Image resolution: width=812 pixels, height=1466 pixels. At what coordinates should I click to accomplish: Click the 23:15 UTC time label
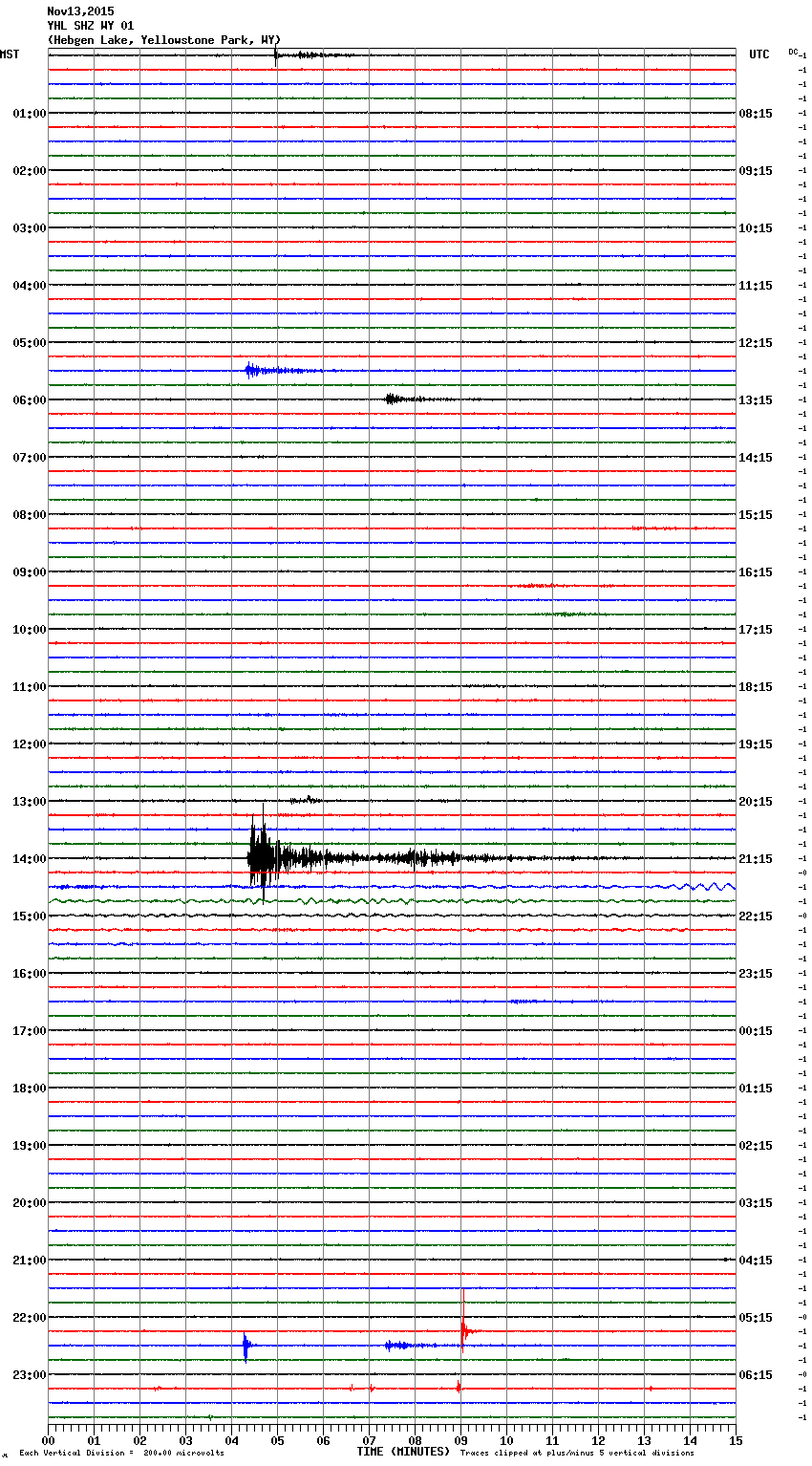click(756, 974)
